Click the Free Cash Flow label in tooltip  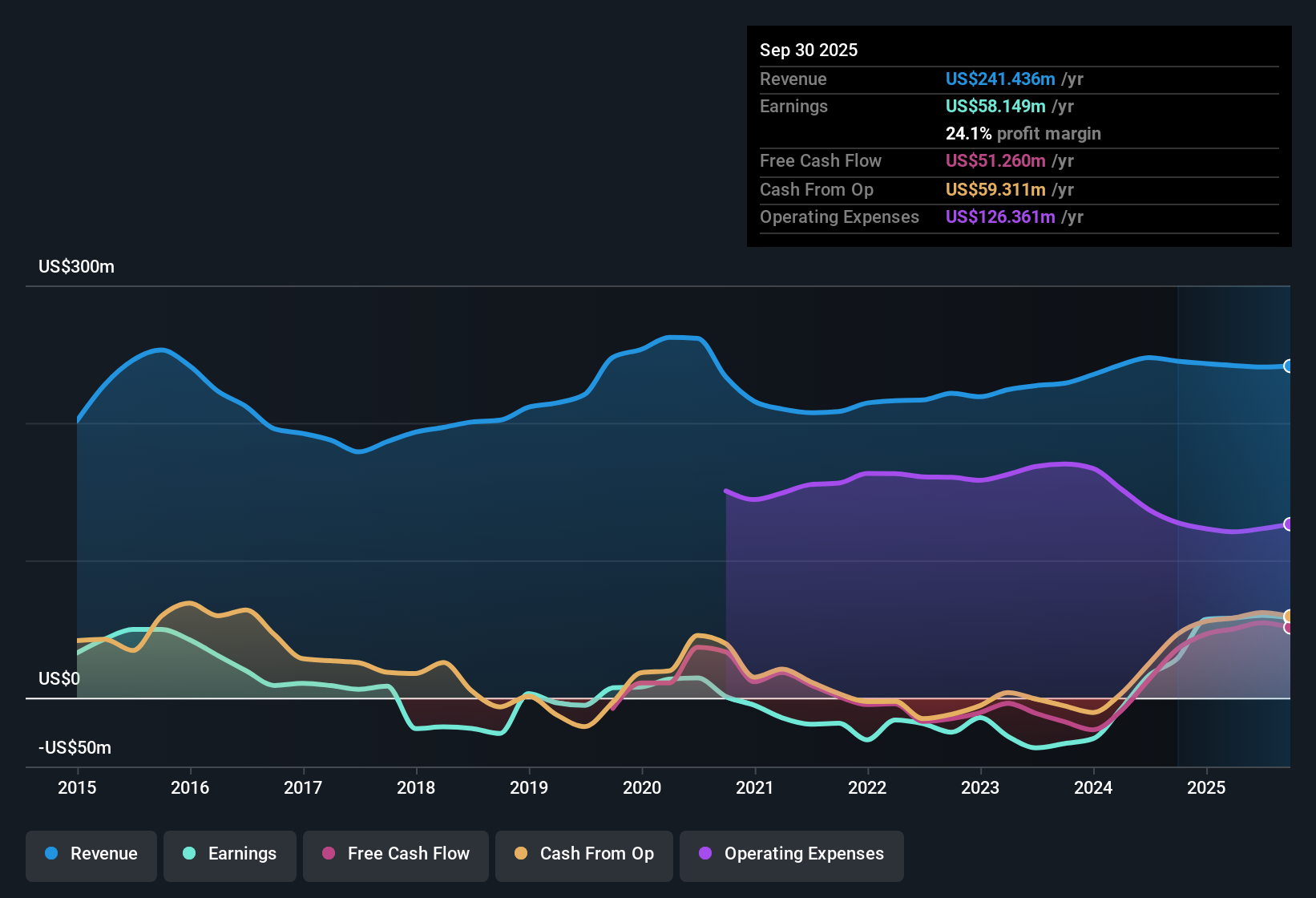point(821,160)
